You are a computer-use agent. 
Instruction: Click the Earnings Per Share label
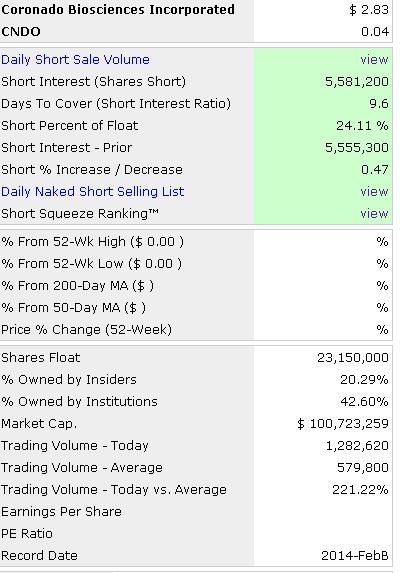61,512
